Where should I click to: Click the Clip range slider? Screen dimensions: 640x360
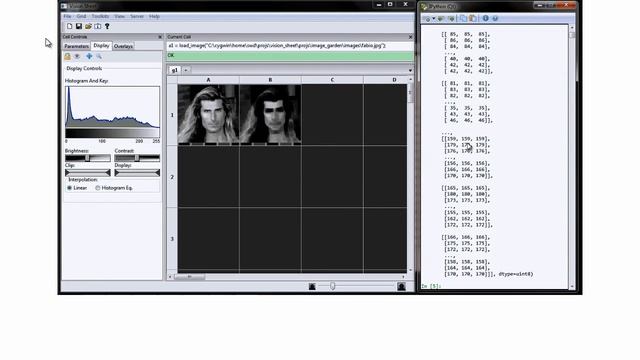88,173
